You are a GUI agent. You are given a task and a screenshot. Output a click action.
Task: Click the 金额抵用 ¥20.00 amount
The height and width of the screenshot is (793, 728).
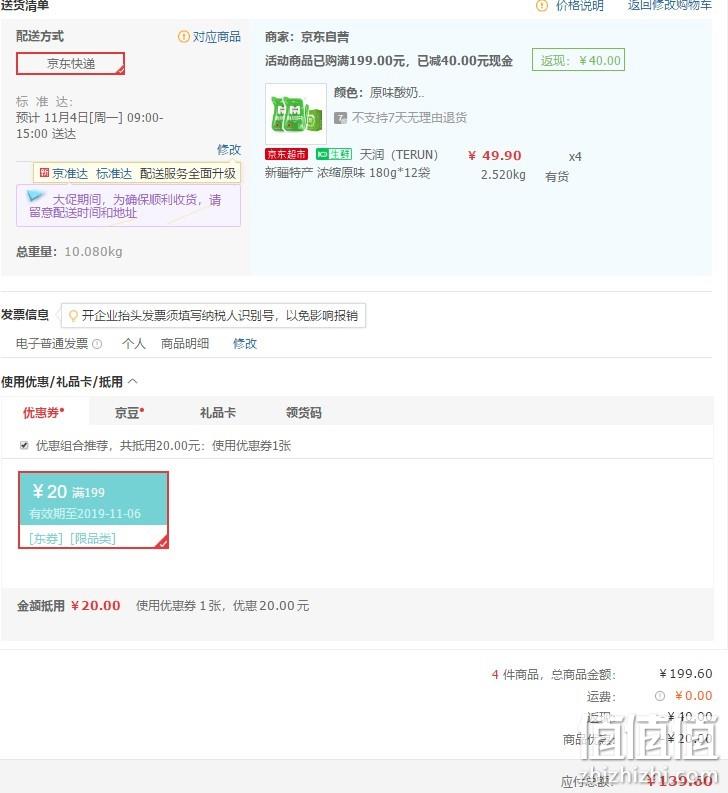point(96,605)
